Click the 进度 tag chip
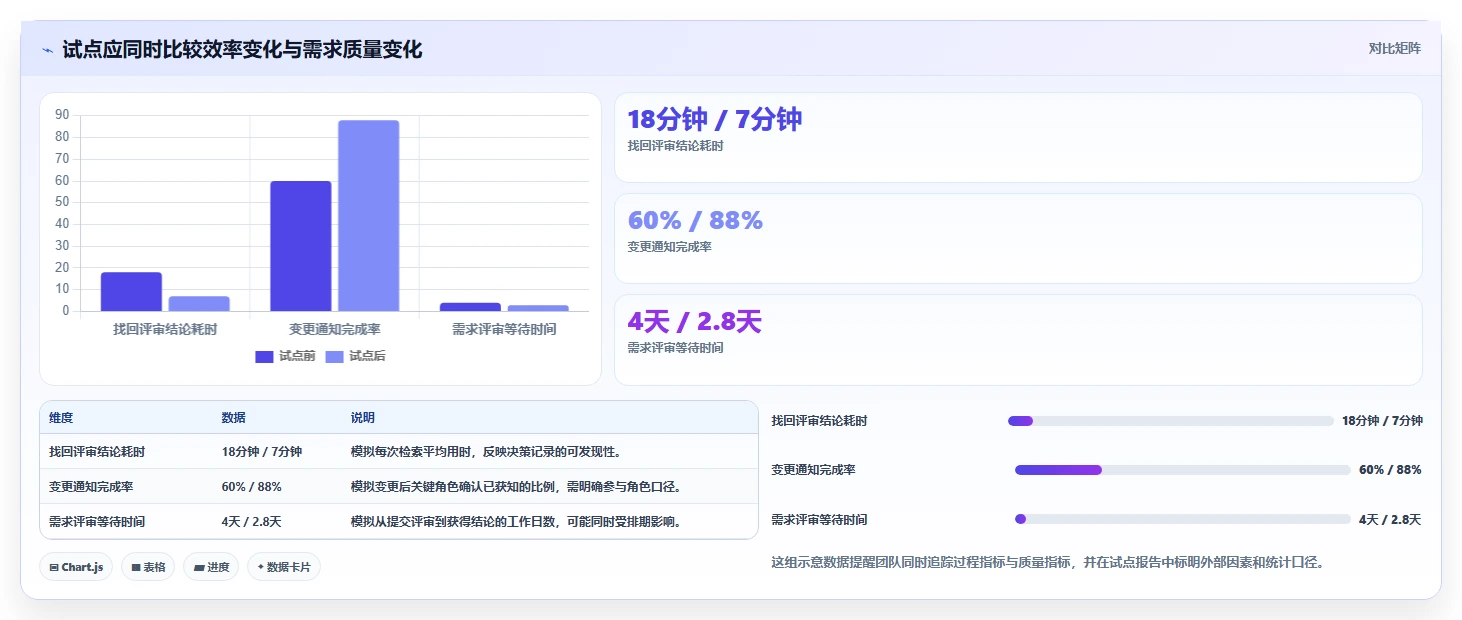The width and height of the screenshot is (1462, 620). coord(211,567)
